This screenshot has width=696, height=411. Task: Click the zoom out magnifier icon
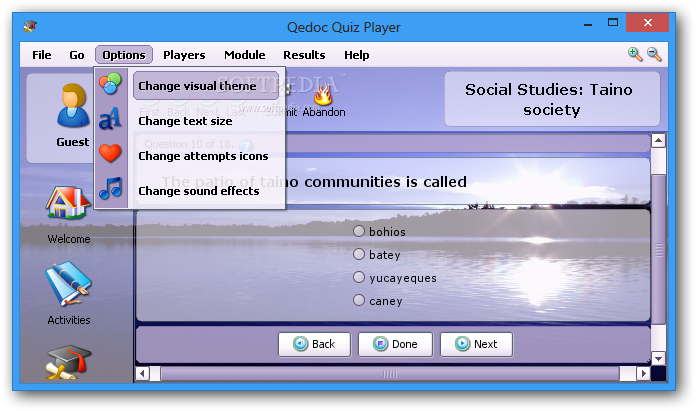(654, 55)
